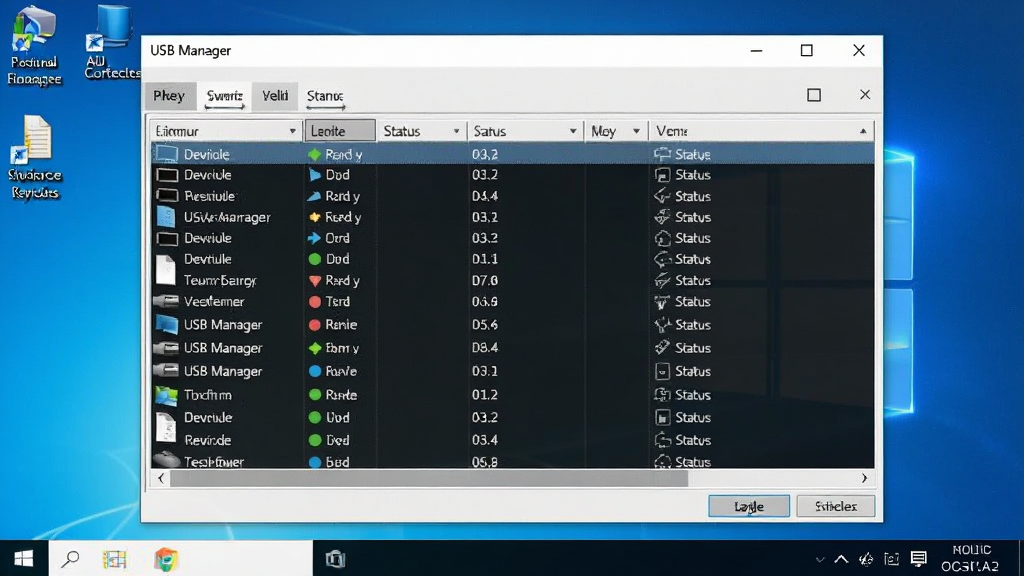Click the yellow status icon in the USVeManager row

point(315,217)
